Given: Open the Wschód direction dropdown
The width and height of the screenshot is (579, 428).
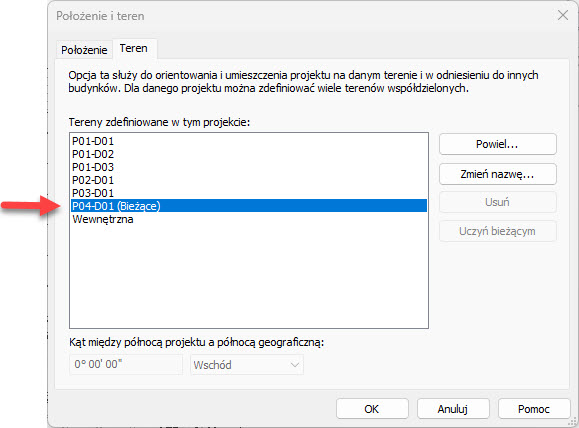Looking at the screenshot, I should 247,365.
